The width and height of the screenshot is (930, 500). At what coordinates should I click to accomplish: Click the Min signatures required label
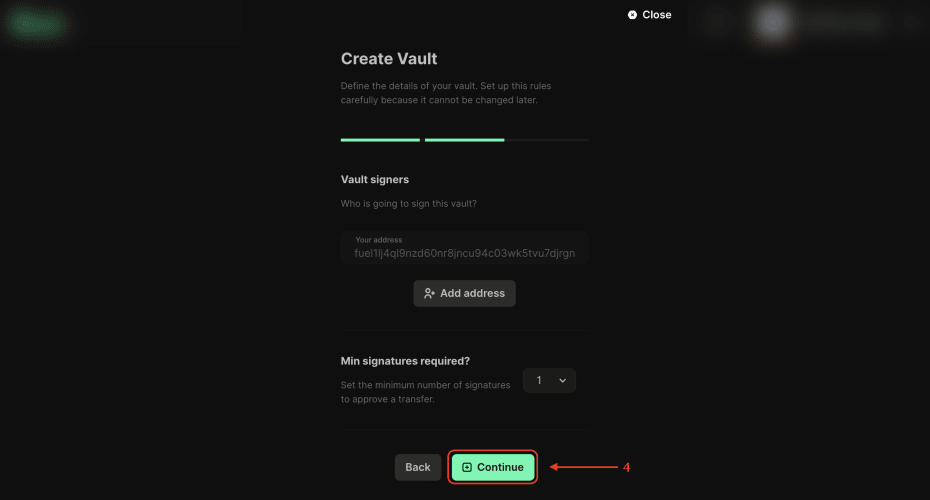pos(405,361)
